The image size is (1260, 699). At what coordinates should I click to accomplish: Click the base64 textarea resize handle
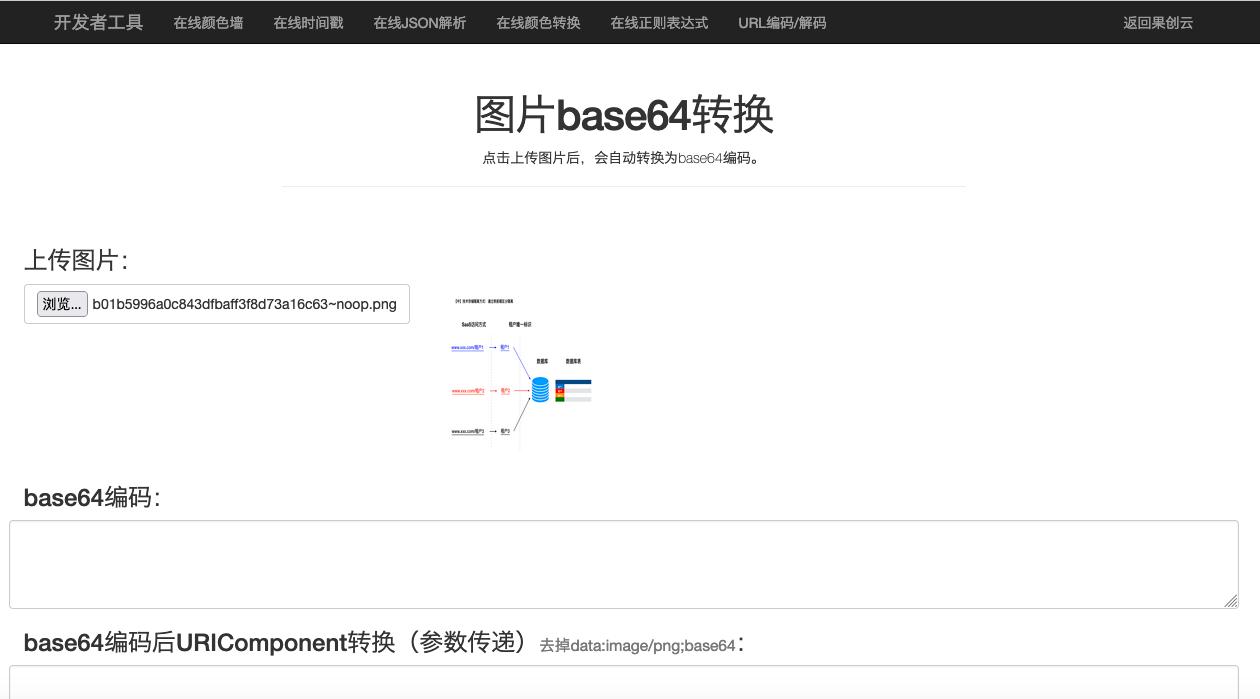(1230, 602)
